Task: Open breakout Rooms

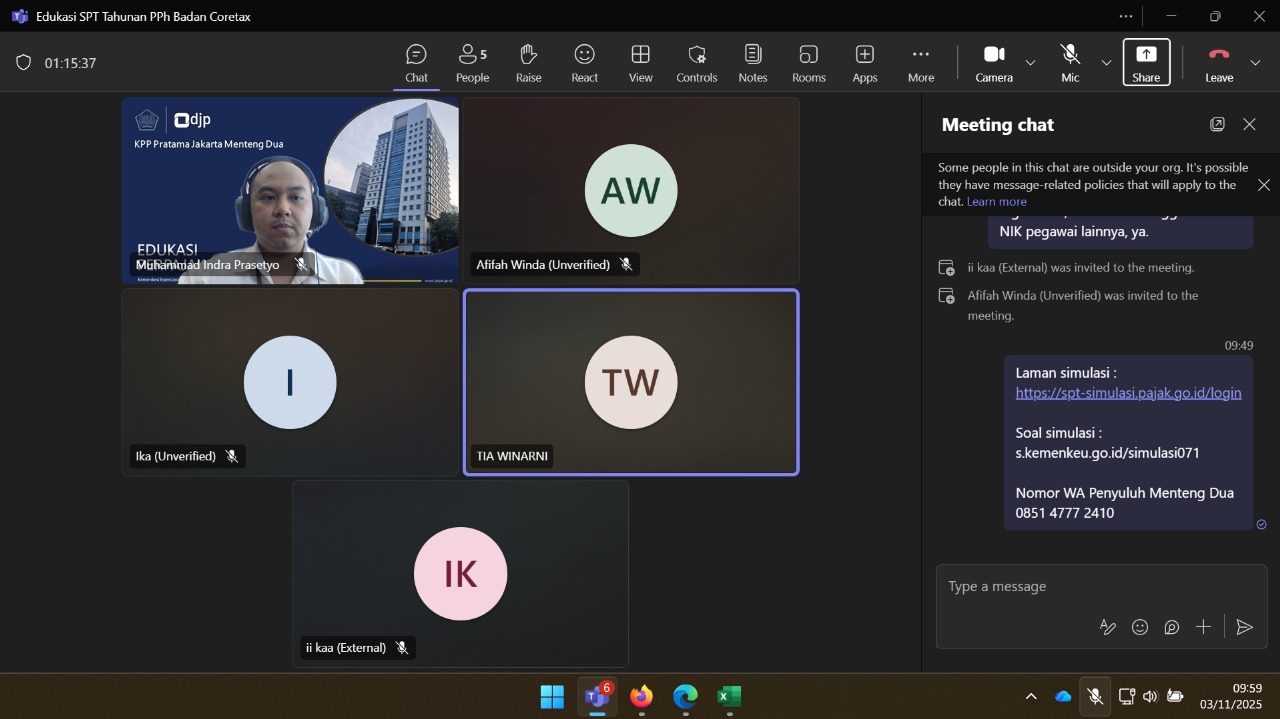Action: pos(808,63)
